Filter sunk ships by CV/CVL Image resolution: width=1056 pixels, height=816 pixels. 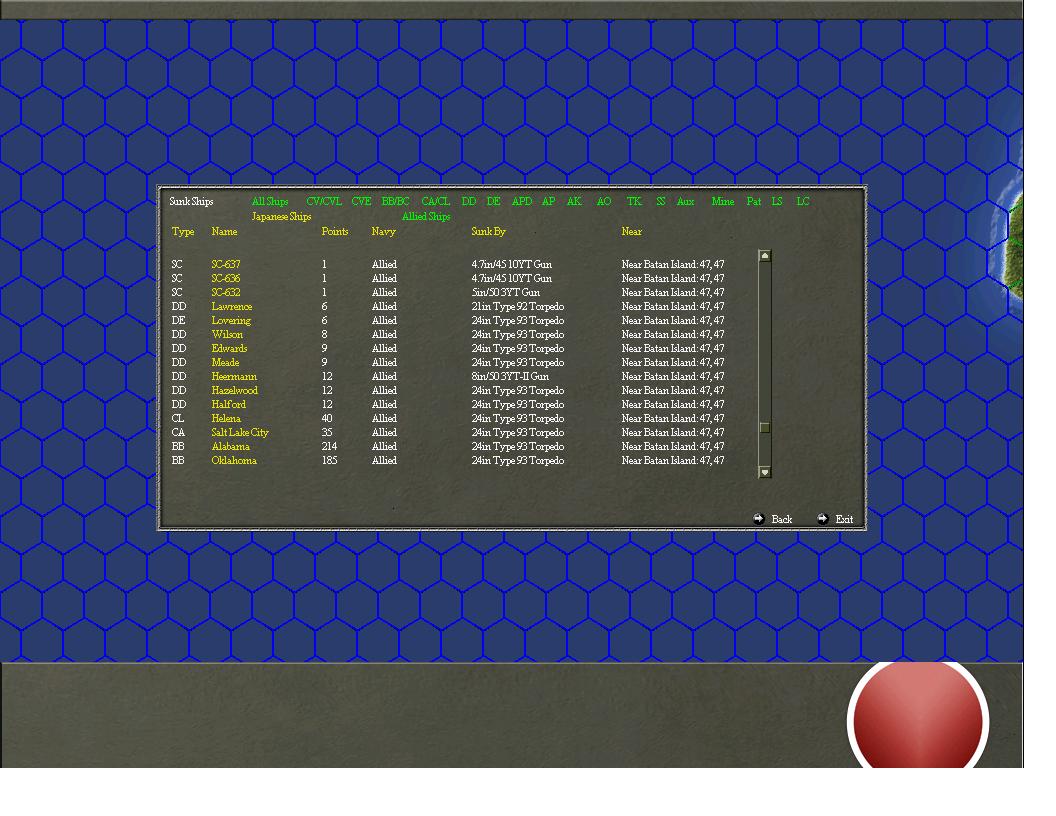click(x=324, y=201)
